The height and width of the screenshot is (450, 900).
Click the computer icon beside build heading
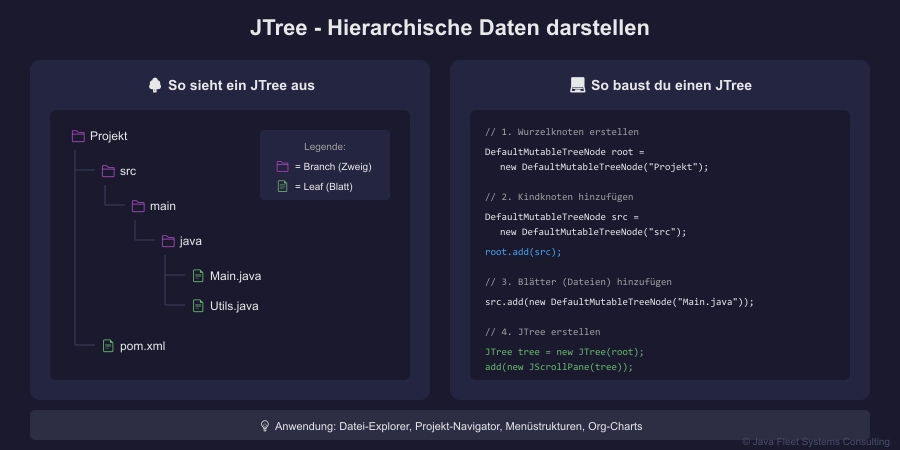tap(577, 86)
